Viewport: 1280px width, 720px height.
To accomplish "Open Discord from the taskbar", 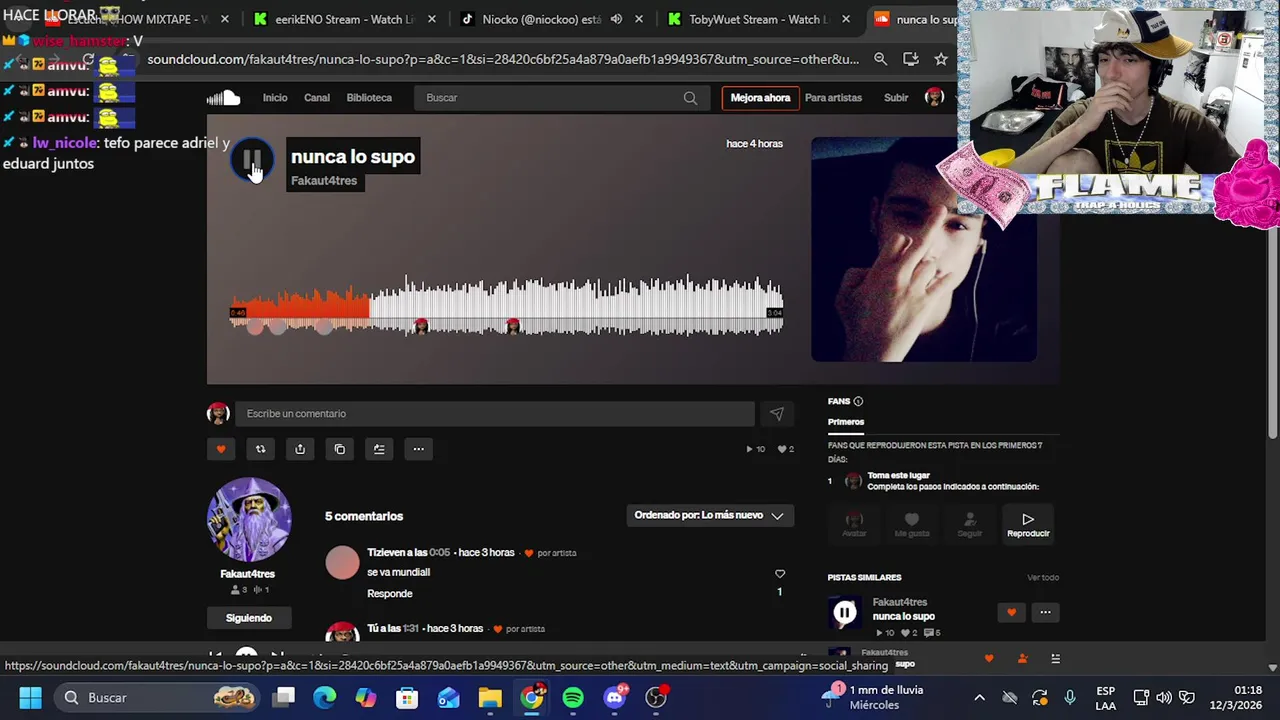I will point(615,697).
